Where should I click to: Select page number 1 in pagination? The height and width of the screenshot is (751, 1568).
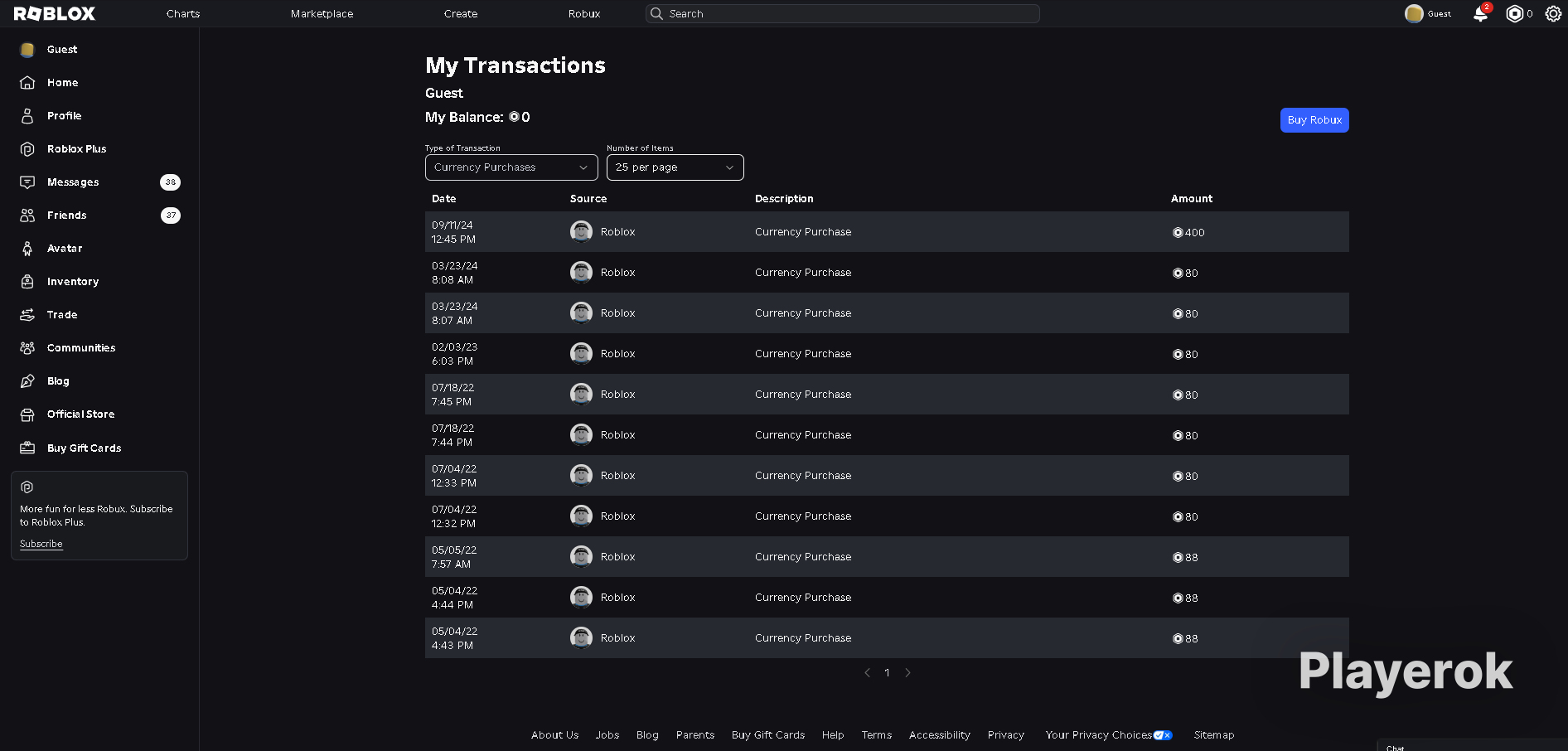887,673
